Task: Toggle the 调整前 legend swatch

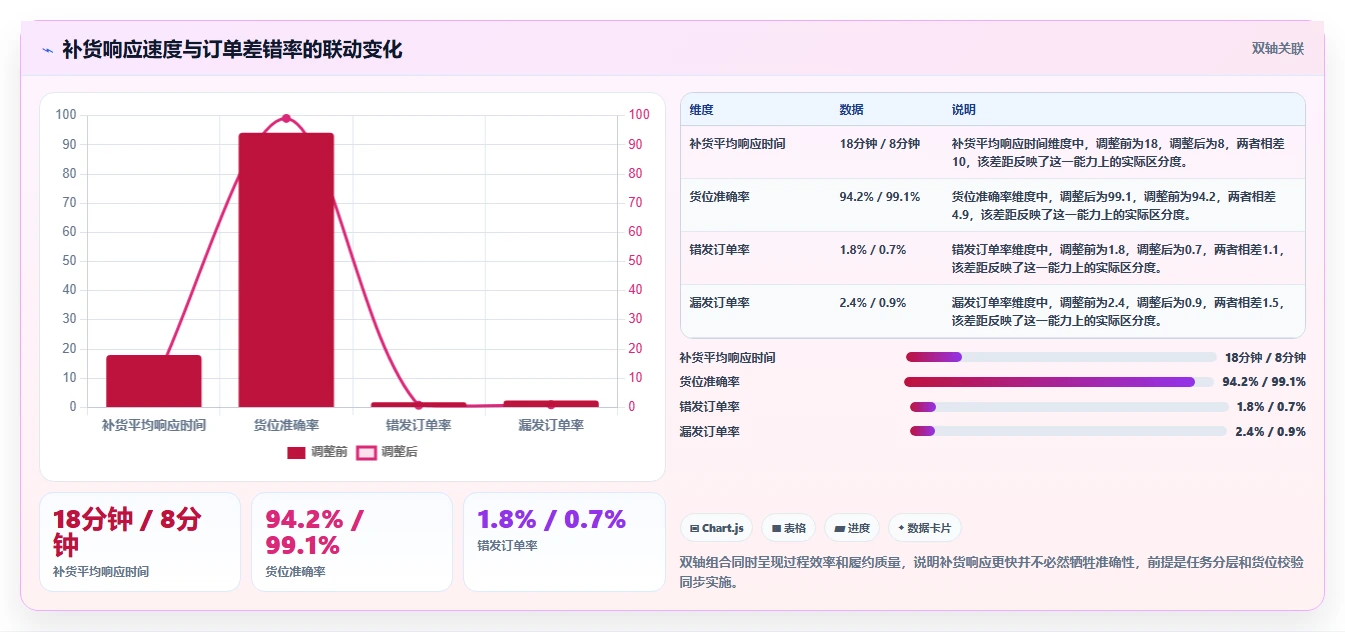Action: pos(296,452)
